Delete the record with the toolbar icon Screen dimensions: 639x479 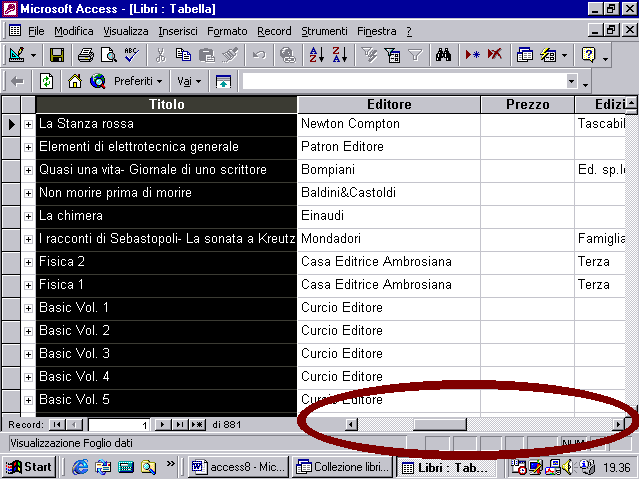coord(495,55)
